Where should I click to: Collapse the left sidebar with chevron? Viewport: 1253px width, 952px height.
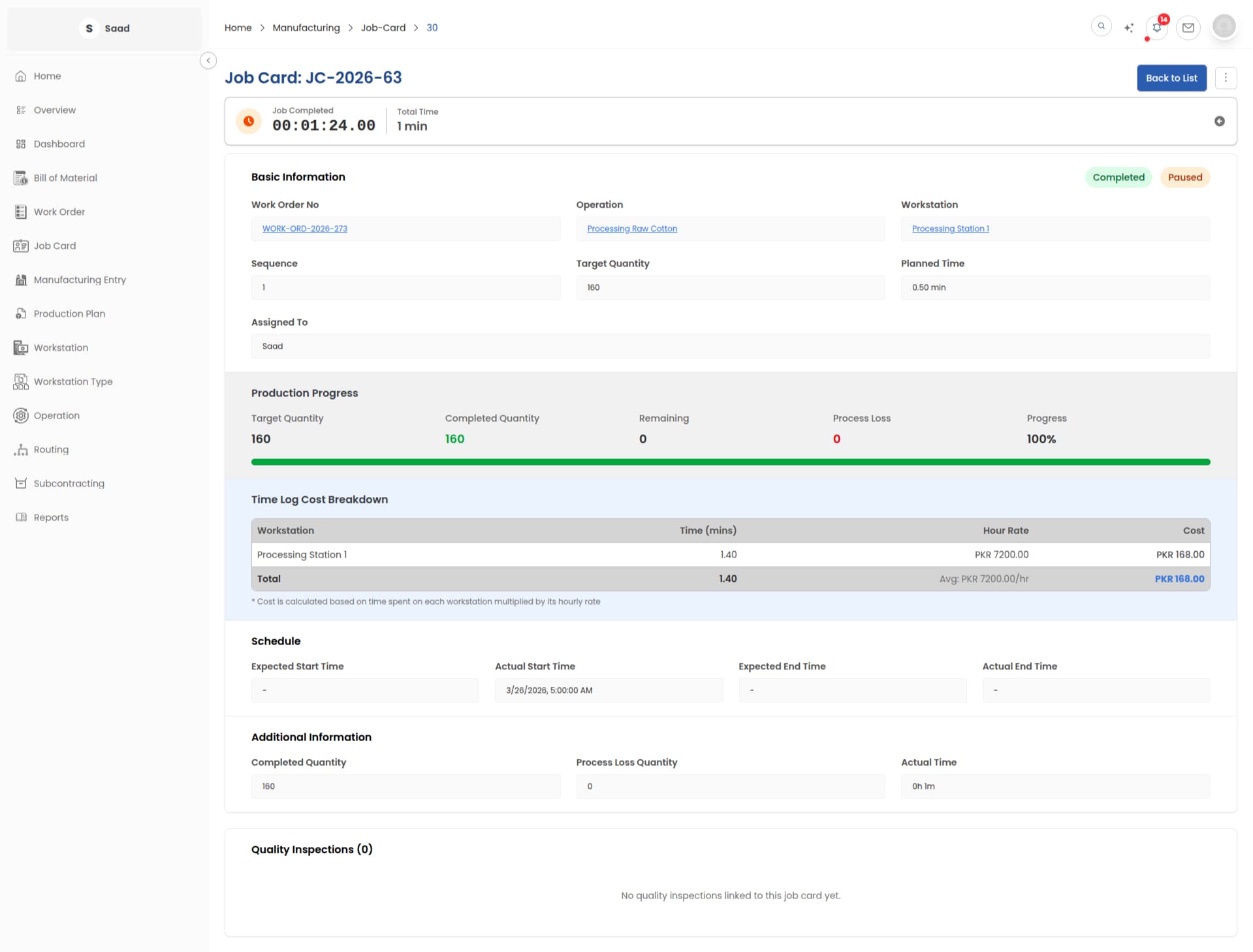point(208,61)
